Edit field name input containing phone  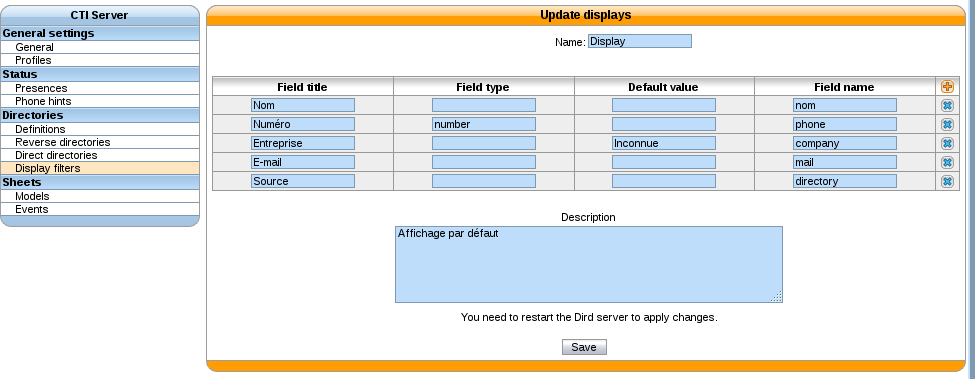tap(845, 124)
